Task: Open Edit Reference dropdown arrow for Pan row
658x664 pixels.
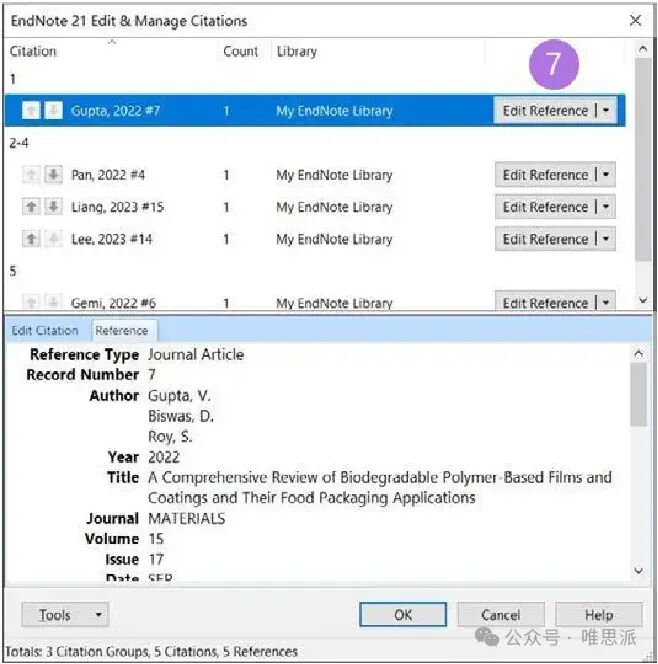Action: (x=606, y=174)
